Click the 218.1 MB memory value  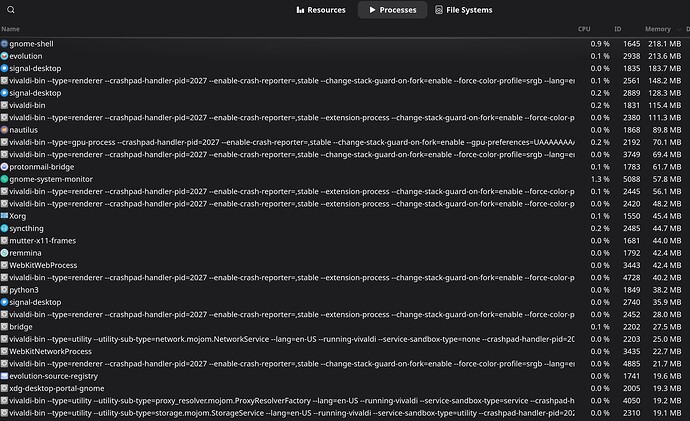664,44
